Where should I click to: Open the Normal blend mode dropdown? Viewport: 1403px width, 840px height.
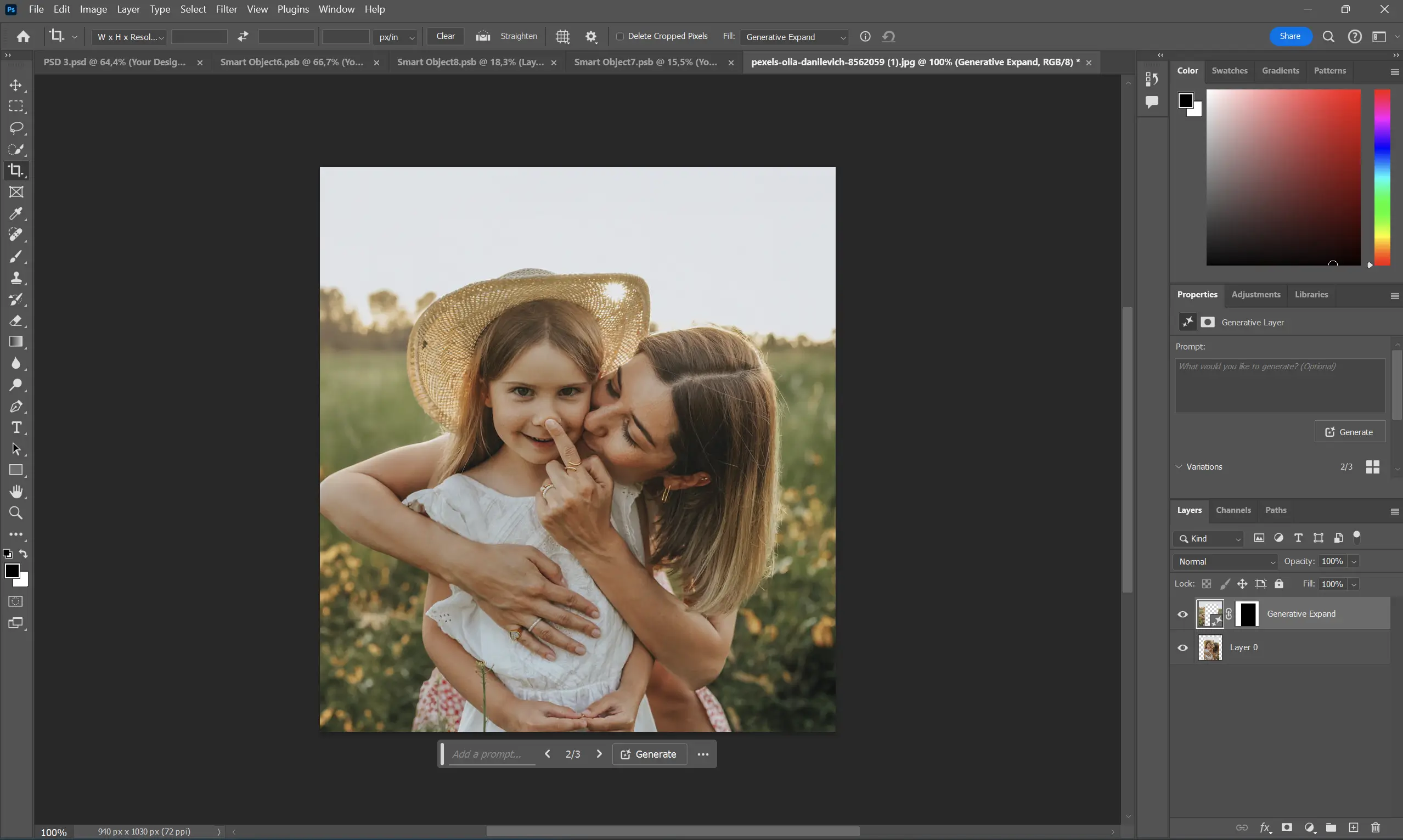click(x=1225, y=561)
